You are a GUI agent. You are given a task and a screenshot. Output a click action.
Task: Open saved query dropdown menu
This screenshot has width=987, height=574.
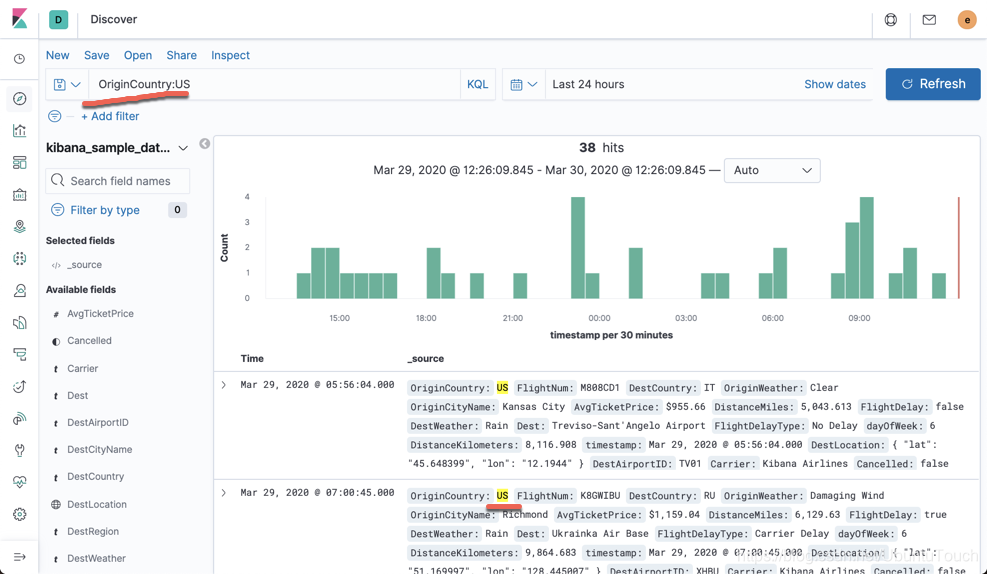click(67, 84)
